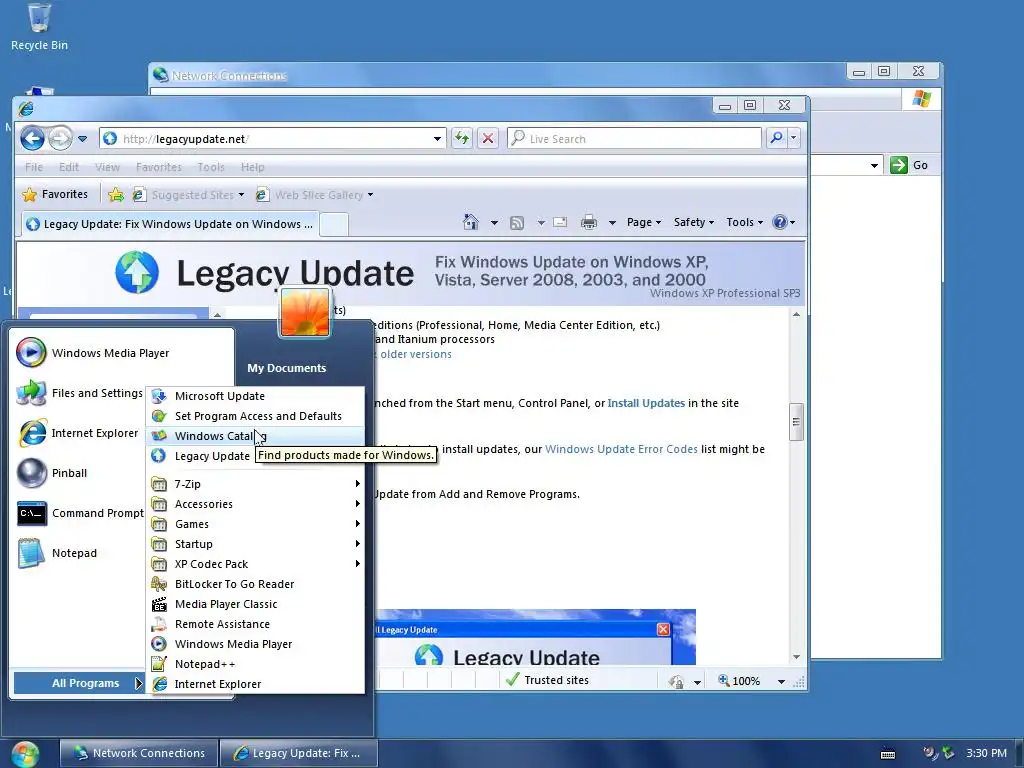
Task: Open the Favorites menu in the menu bar
Action: coord(159,167)
